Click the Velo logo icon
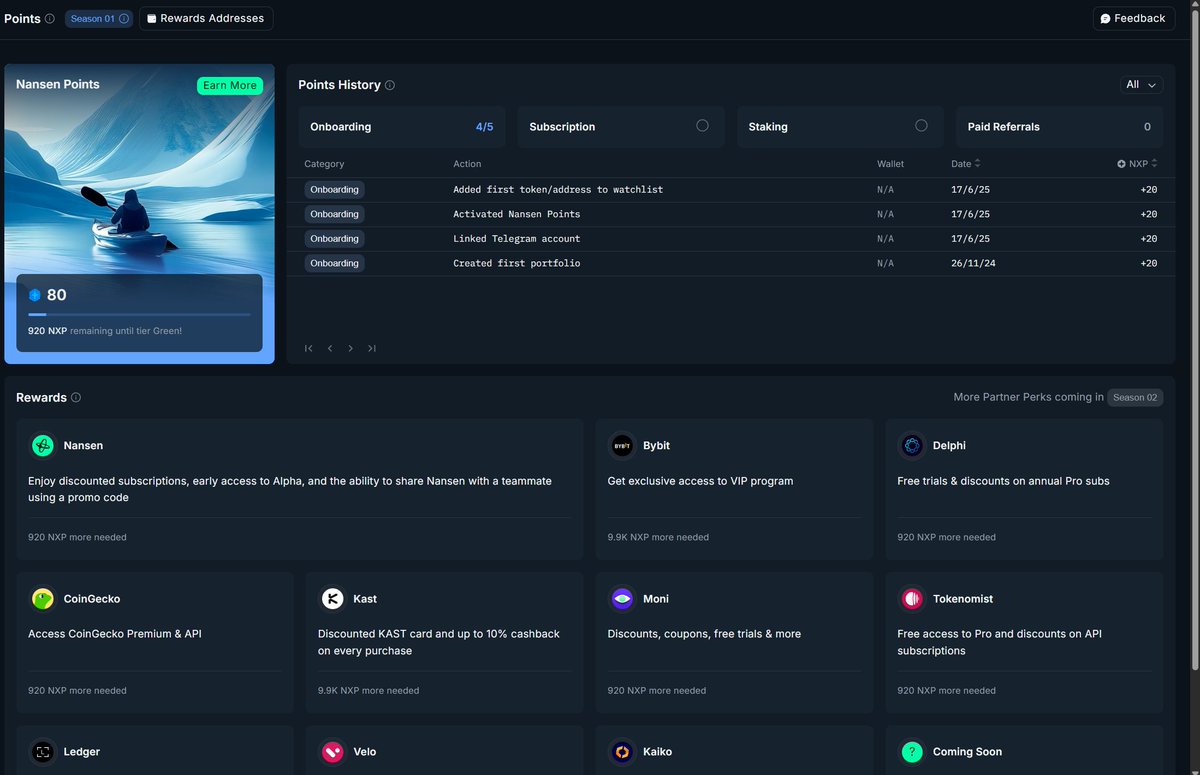The width and height of the screenshot is (1200, 775). [332, 751]
